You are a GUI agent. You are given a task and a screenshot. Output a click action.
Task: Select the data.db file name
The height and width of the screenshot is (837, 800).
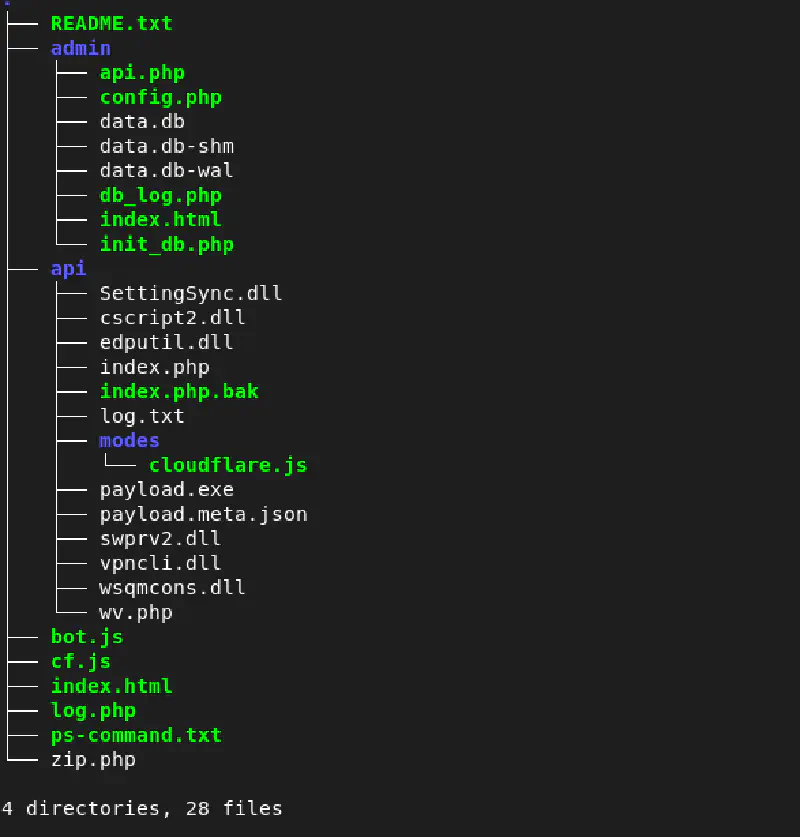[142, 122]
